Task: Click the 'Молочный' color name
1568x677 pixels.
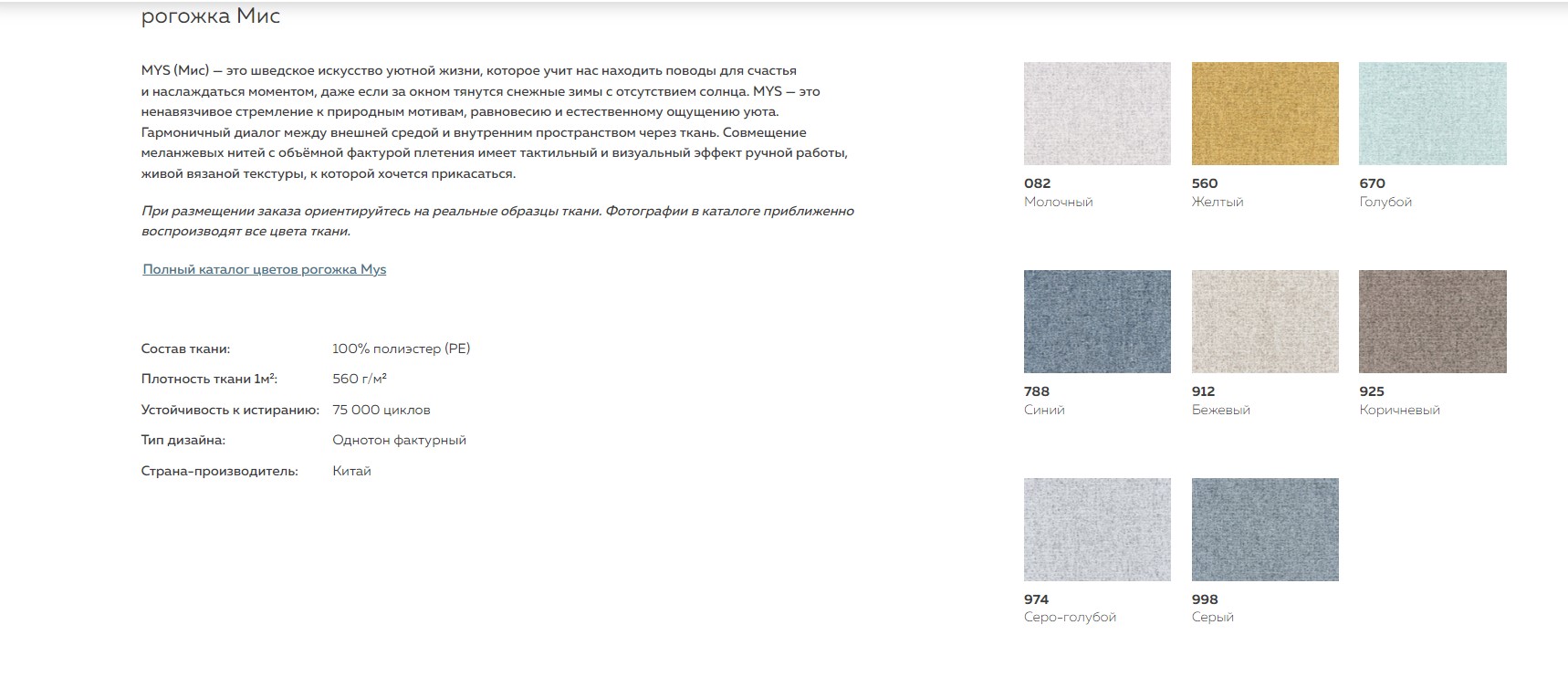Action: pyautogui.click(x=1059, y=202)
